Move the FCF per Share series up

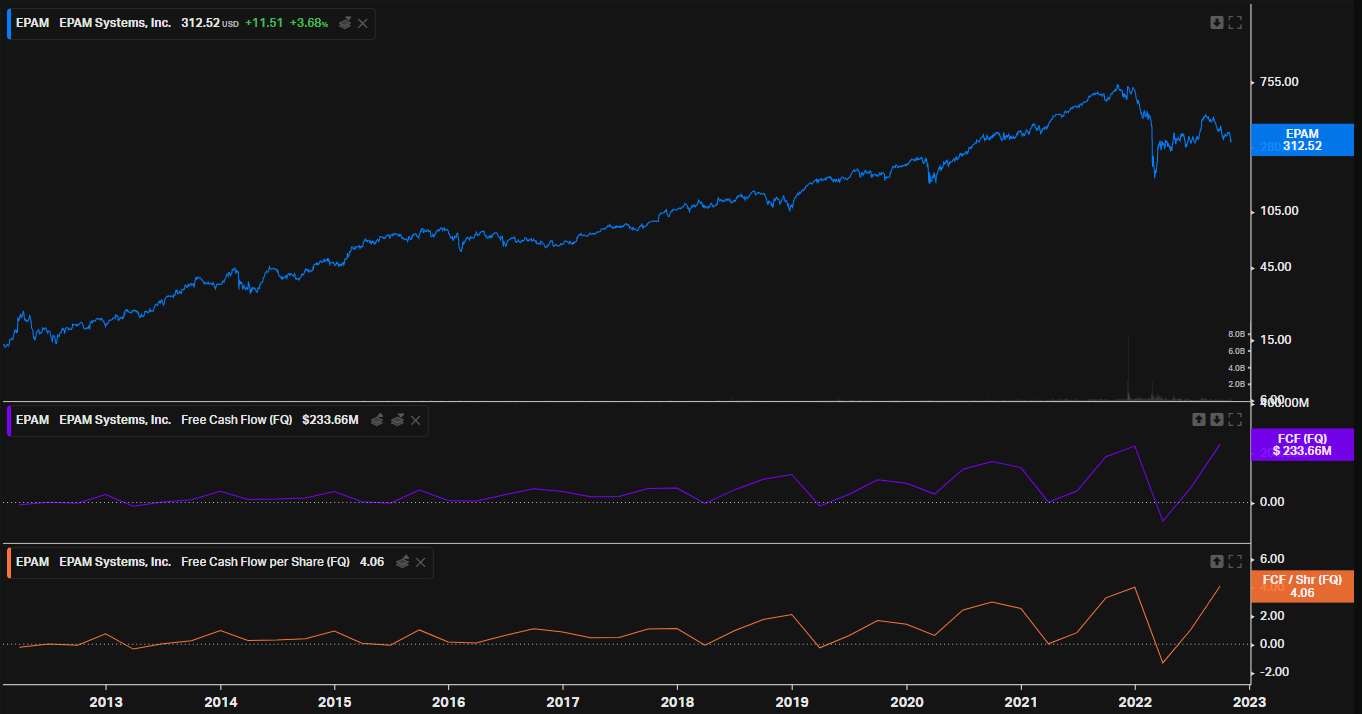coord(403,562)
